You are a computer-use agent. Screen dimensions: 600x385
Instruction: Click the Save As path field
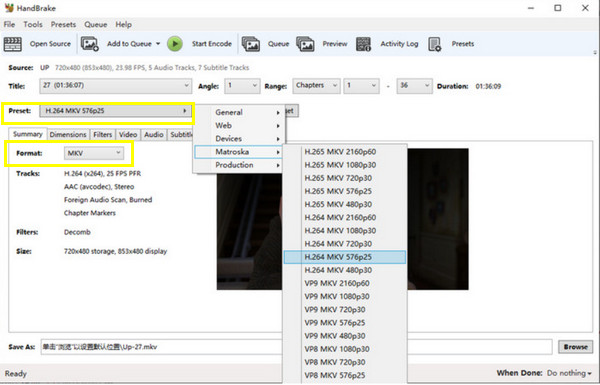[161, 347]
